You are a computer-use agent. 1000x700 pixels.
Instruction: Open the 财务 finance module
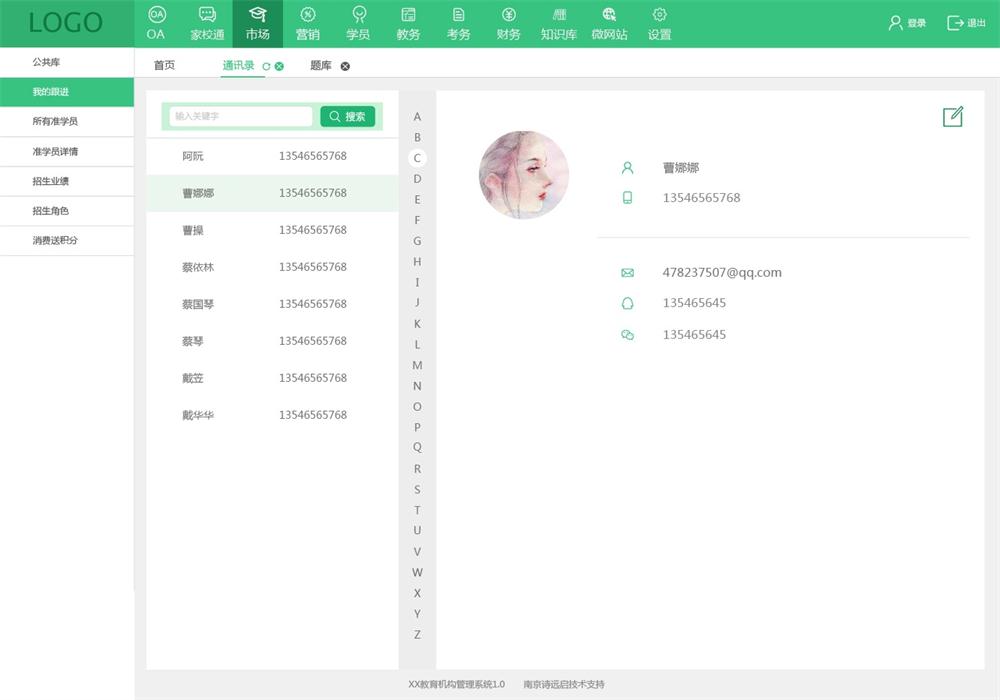coord(508,24)
